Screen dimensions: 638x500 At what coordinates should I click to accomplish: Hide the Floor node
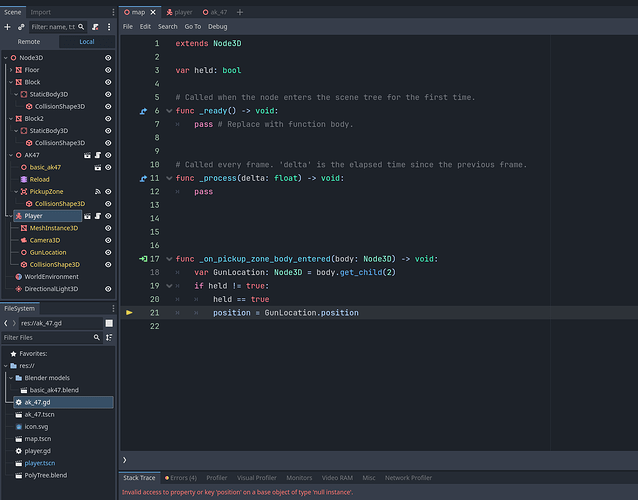point(108,70)
